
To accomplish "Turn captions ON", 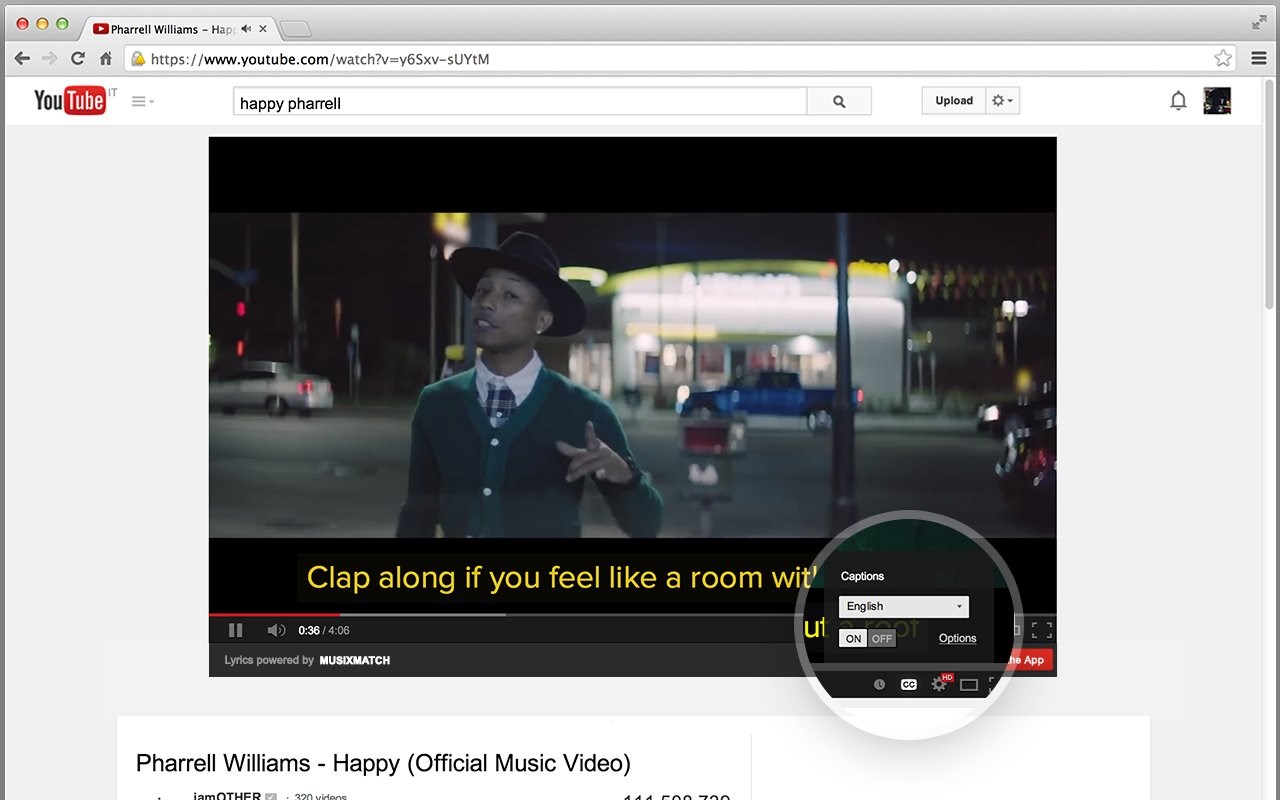I will [853, 638].
